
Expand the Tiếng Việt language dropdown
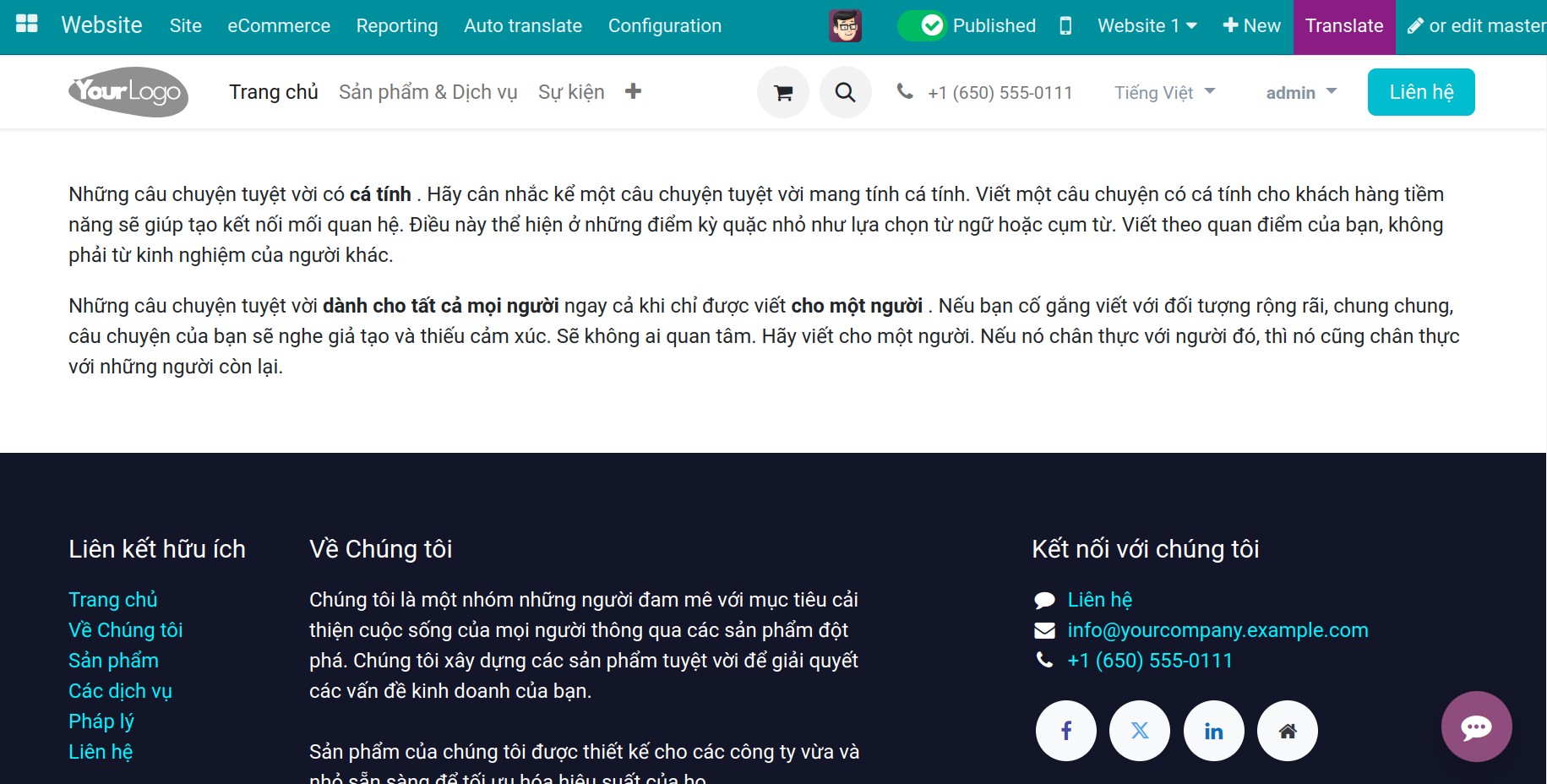pos(1164,92)
